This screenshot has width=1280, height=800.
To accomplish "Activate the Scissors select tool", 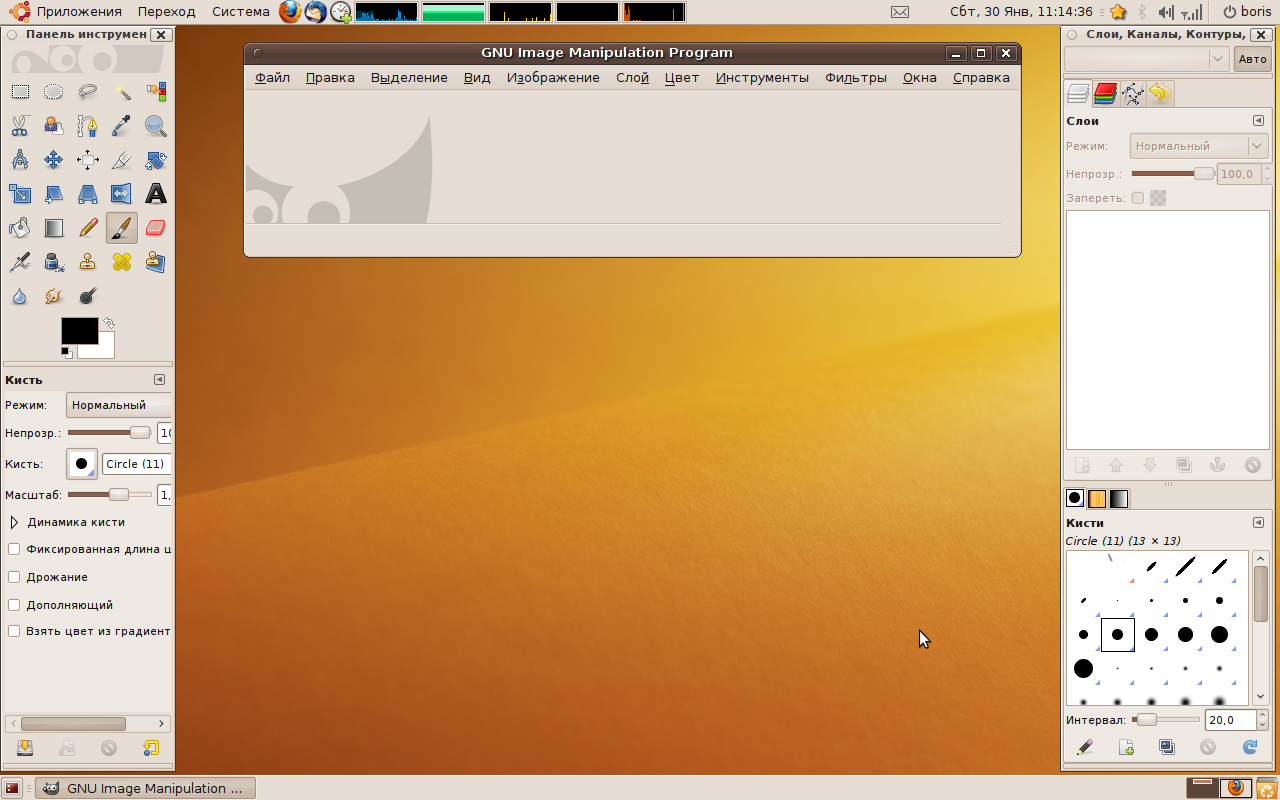I will 20,126.
